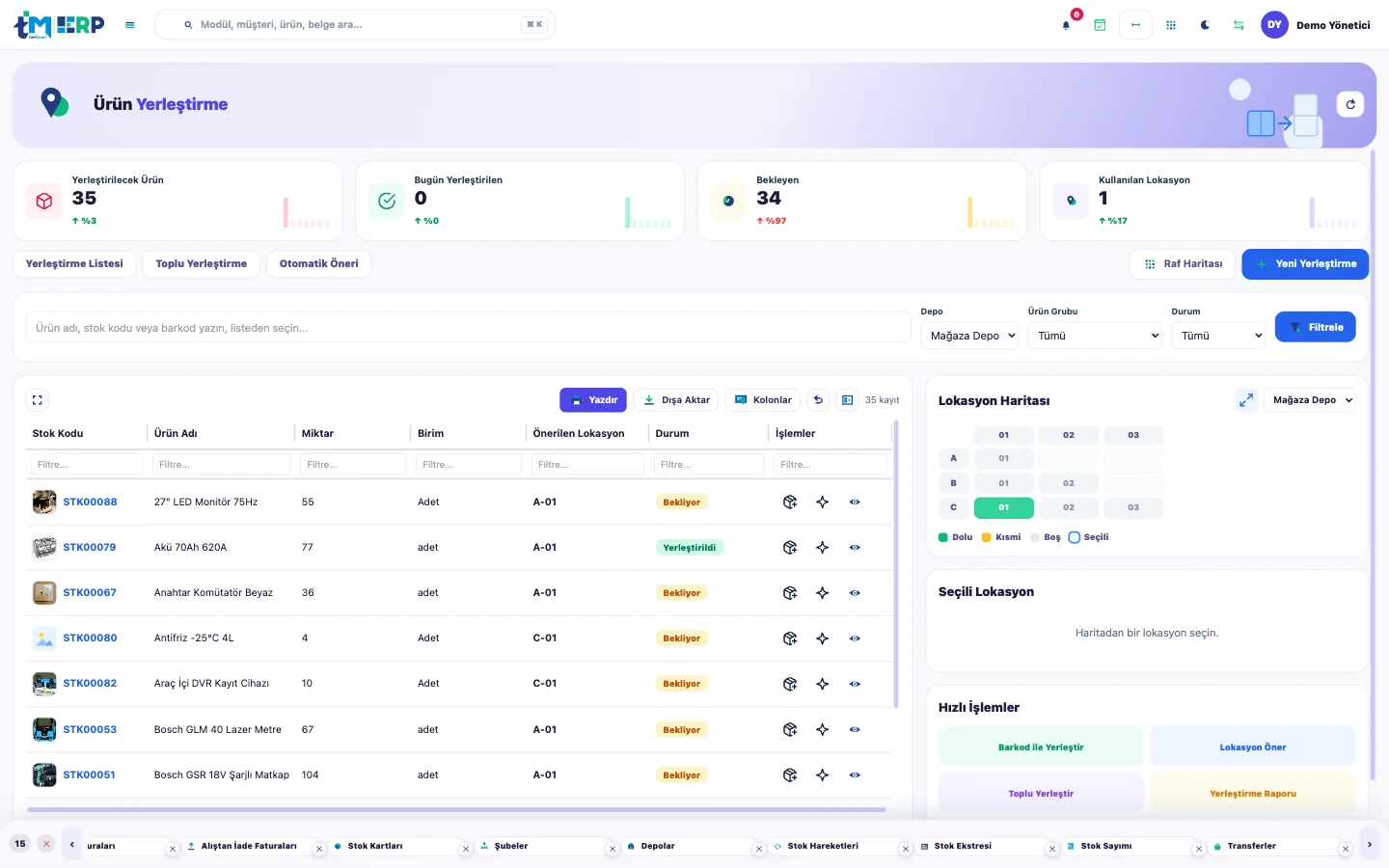
Task: Open the calendar check icon in header
Action: coord(1100,25)
